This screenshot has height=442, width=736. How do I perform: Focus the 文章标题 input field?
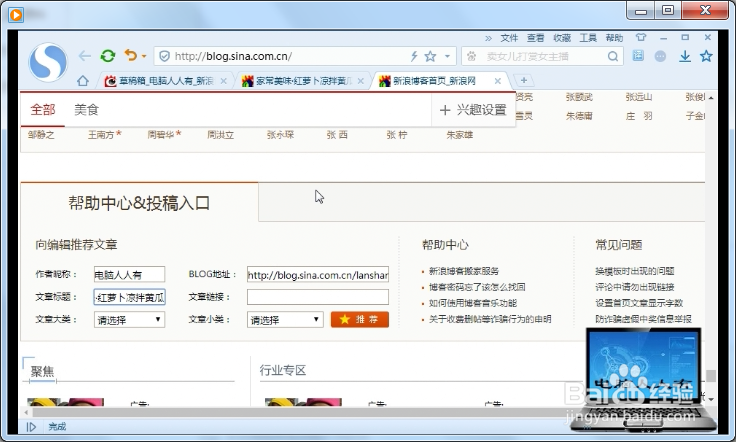tap(130, 297)
